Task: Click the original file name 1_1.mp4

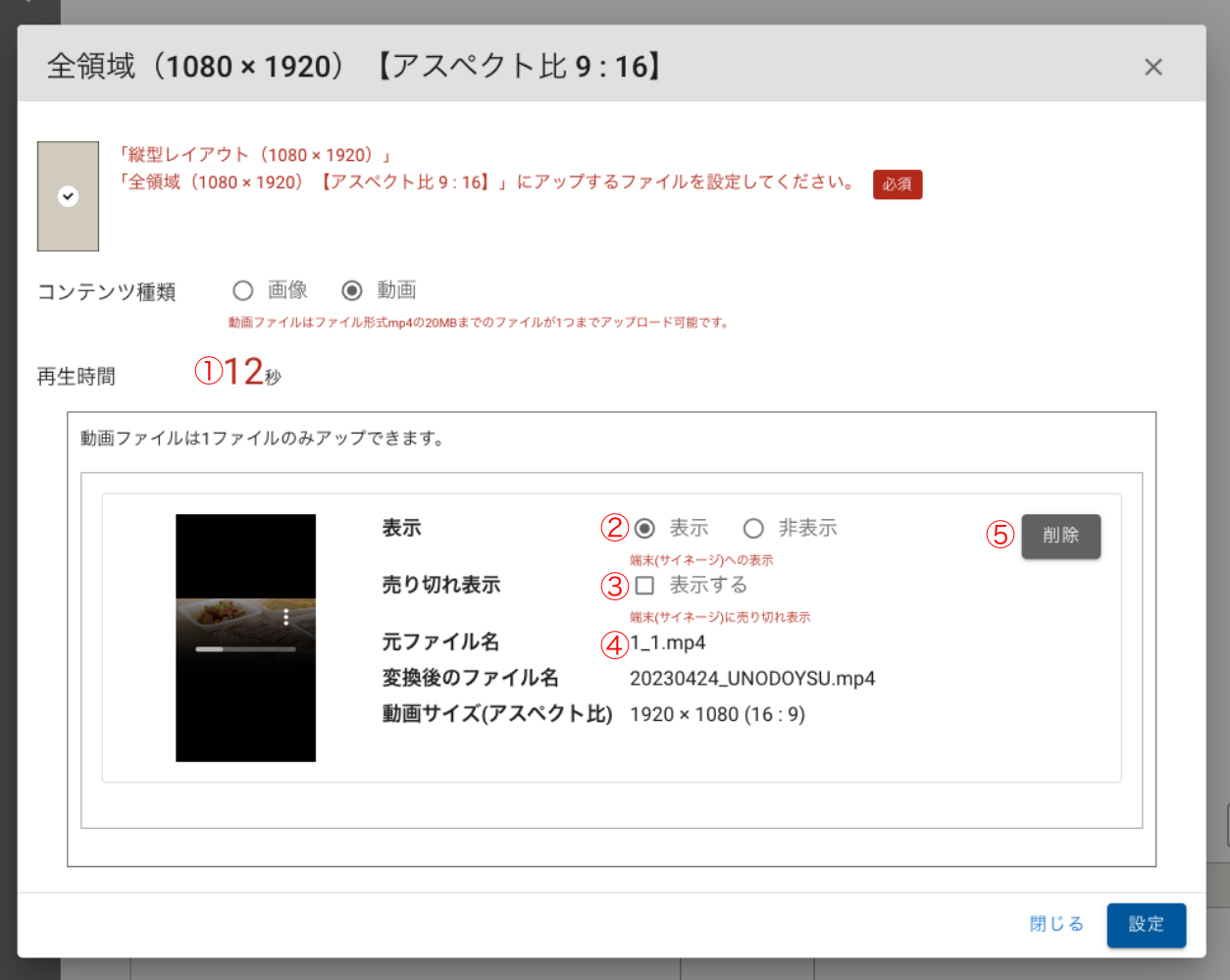Action: point(668,643)
